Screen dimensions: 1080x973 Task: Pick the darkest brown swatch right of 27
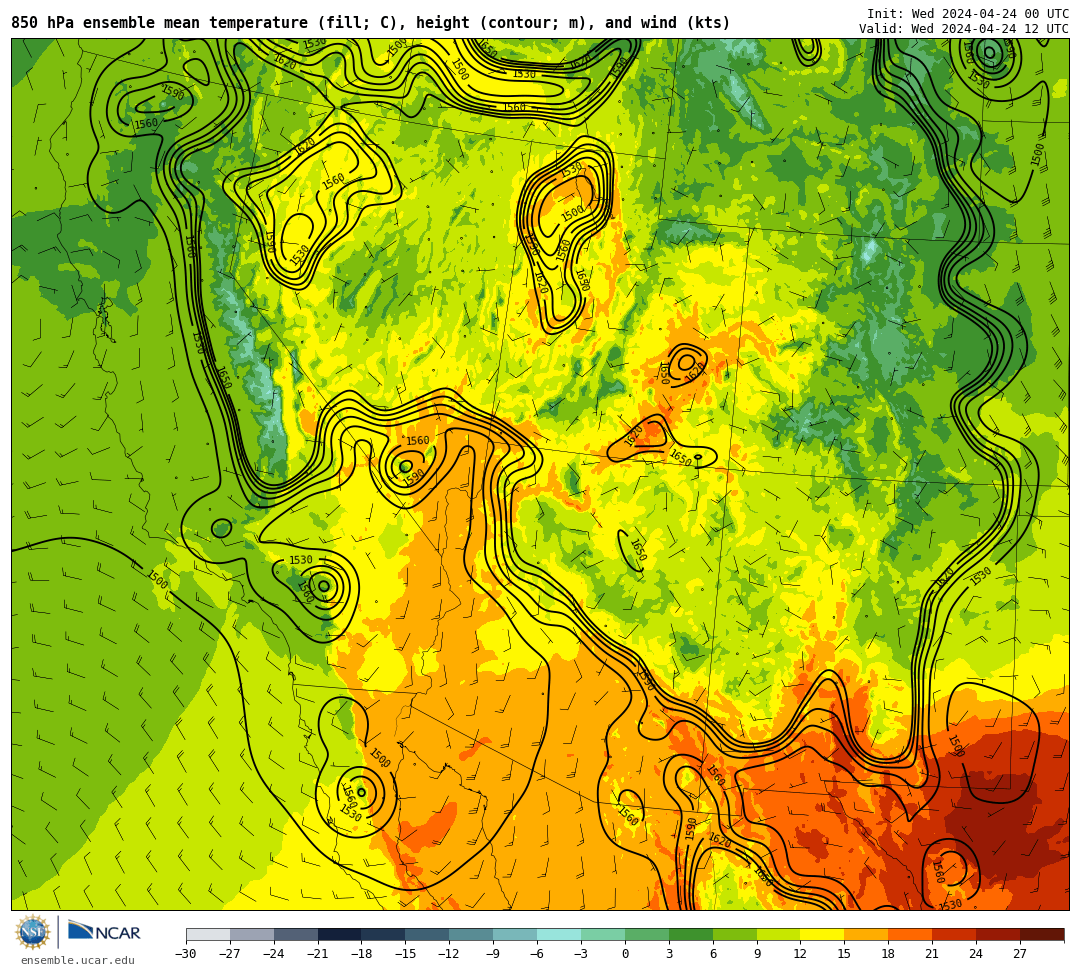[1042, 934]
